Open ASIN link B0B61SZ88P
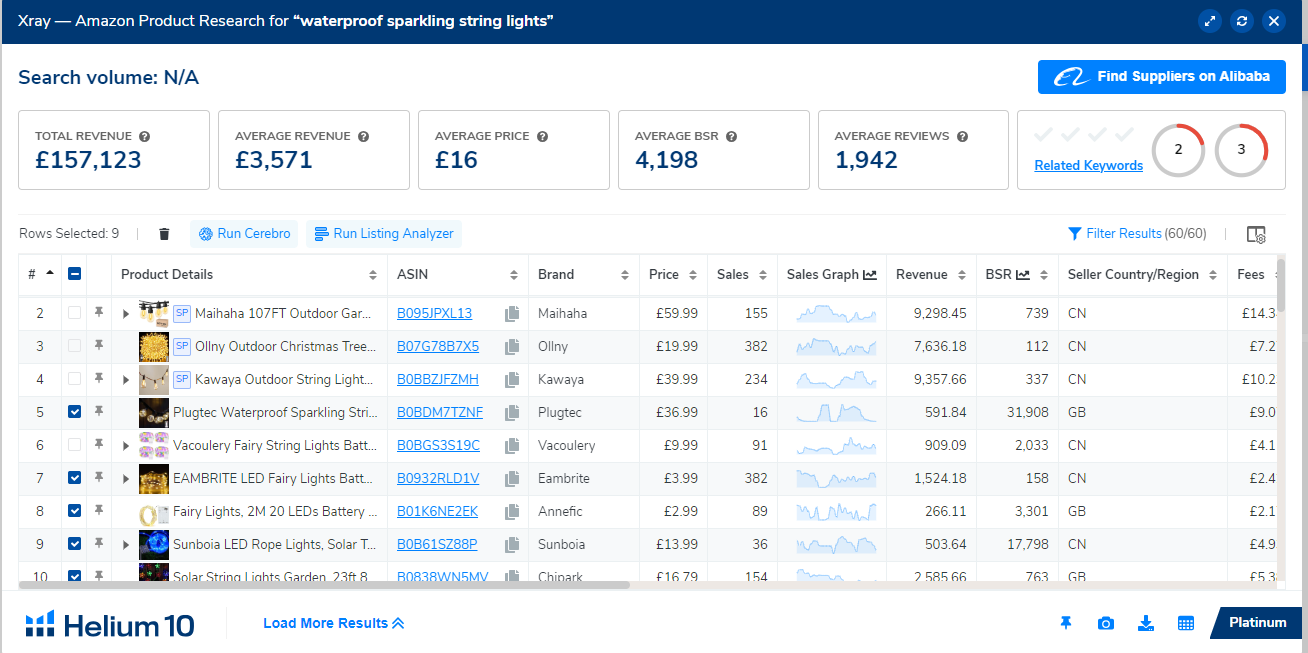 437,545
